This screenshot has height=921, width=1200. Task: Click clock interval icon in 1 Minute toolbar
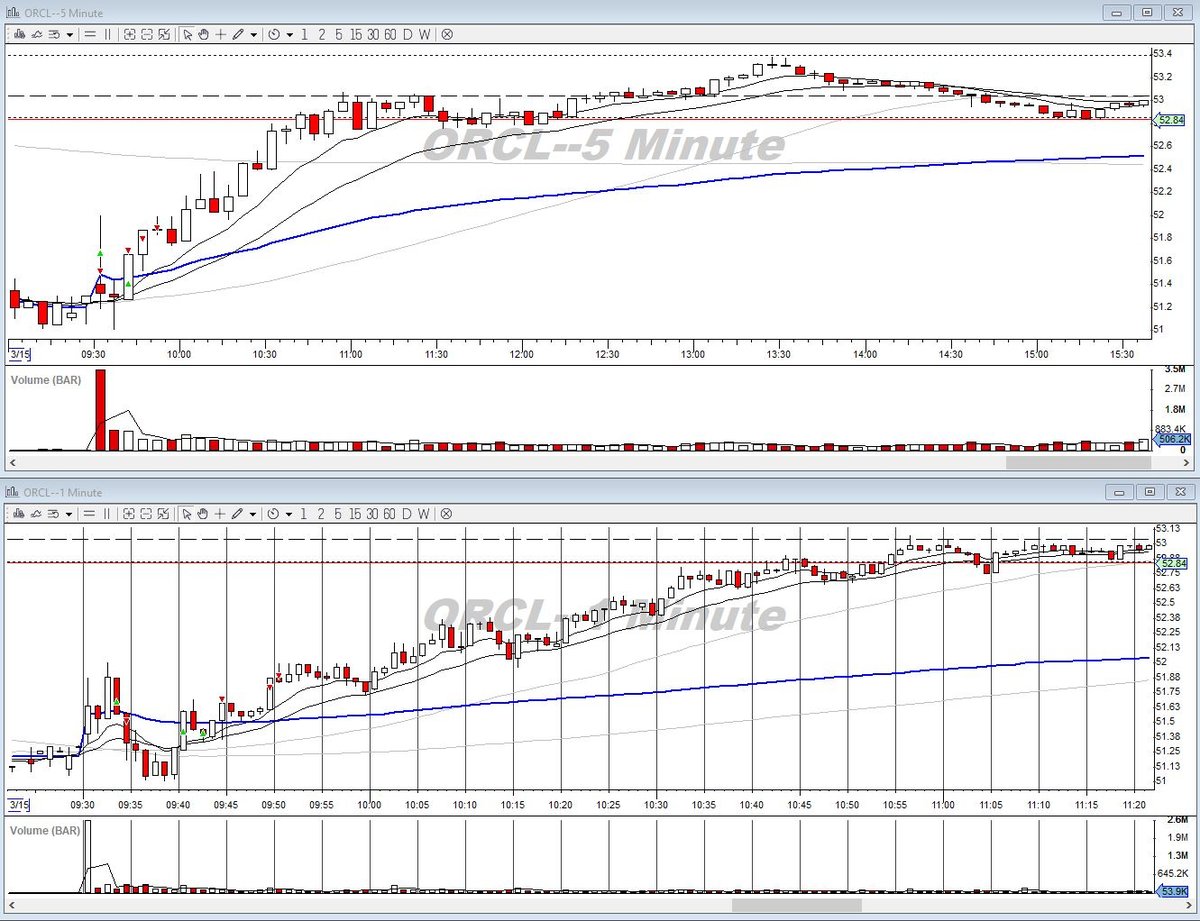273,513
